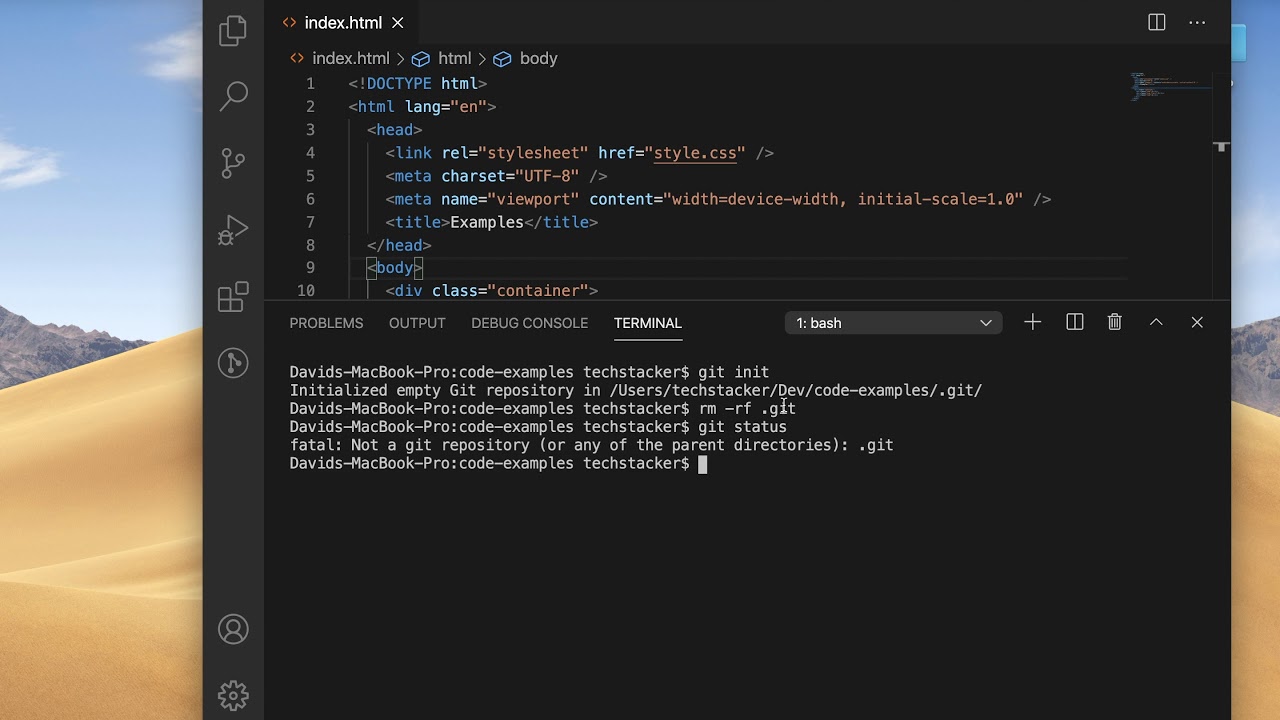Click the html lang="en" tag
Viewport: 1280px width, 720px height.
[423, 107]
